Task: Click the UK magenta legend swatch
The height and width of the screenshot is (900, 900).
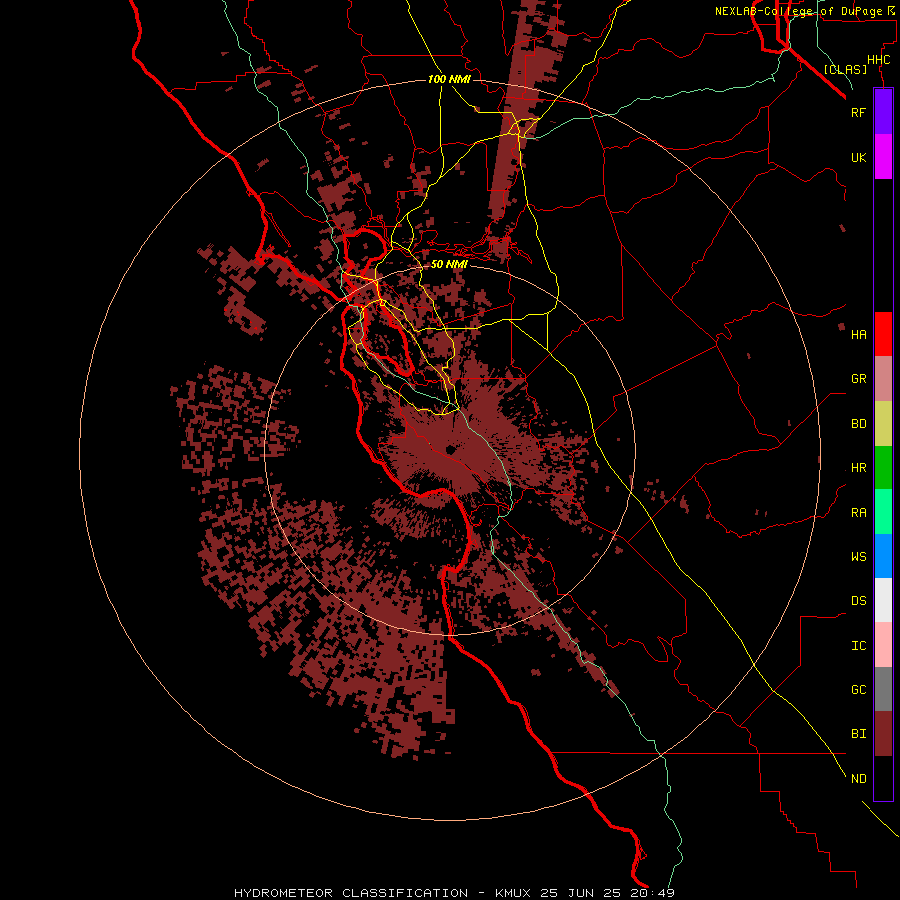Action: (x=883, y=157)
